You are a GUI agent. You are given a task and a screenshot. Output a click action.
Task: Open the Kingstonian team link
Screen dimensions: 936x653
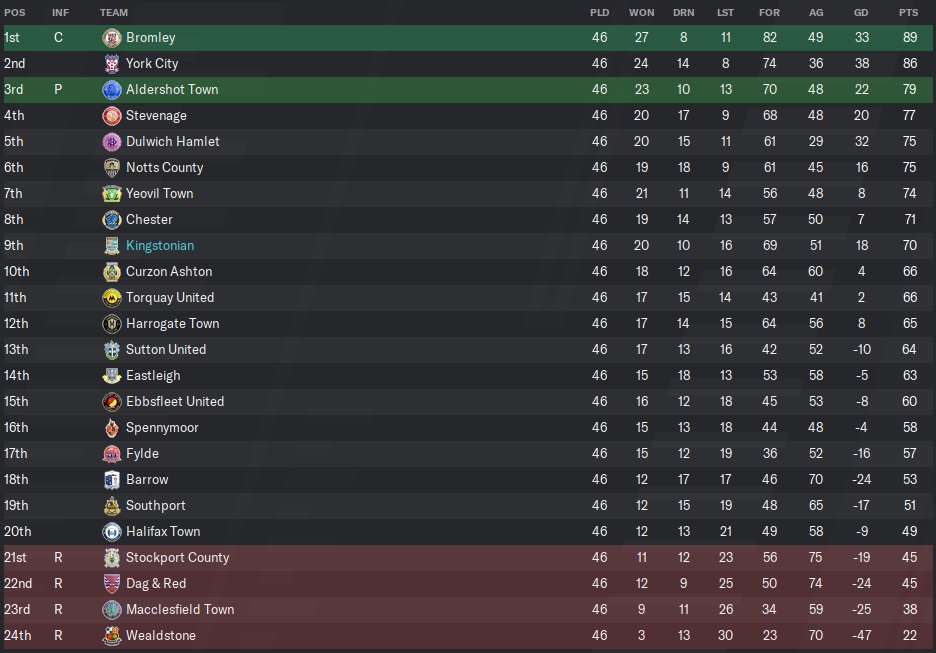(160, 246)
